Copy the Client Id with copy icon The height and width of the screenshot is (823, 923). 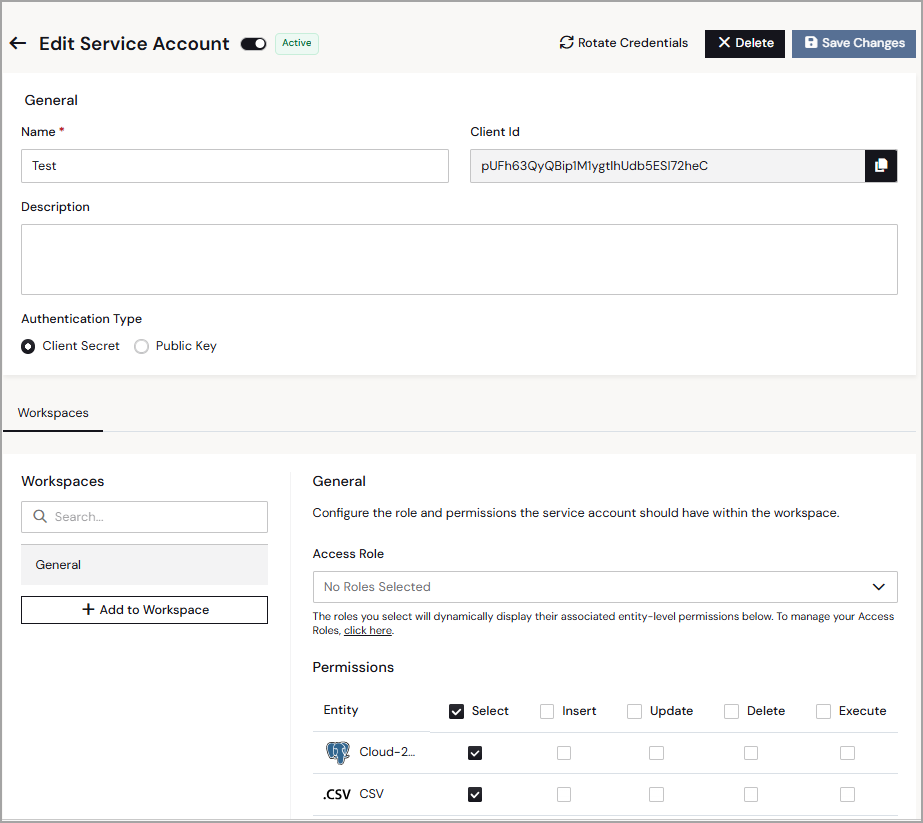click(881, 166)
